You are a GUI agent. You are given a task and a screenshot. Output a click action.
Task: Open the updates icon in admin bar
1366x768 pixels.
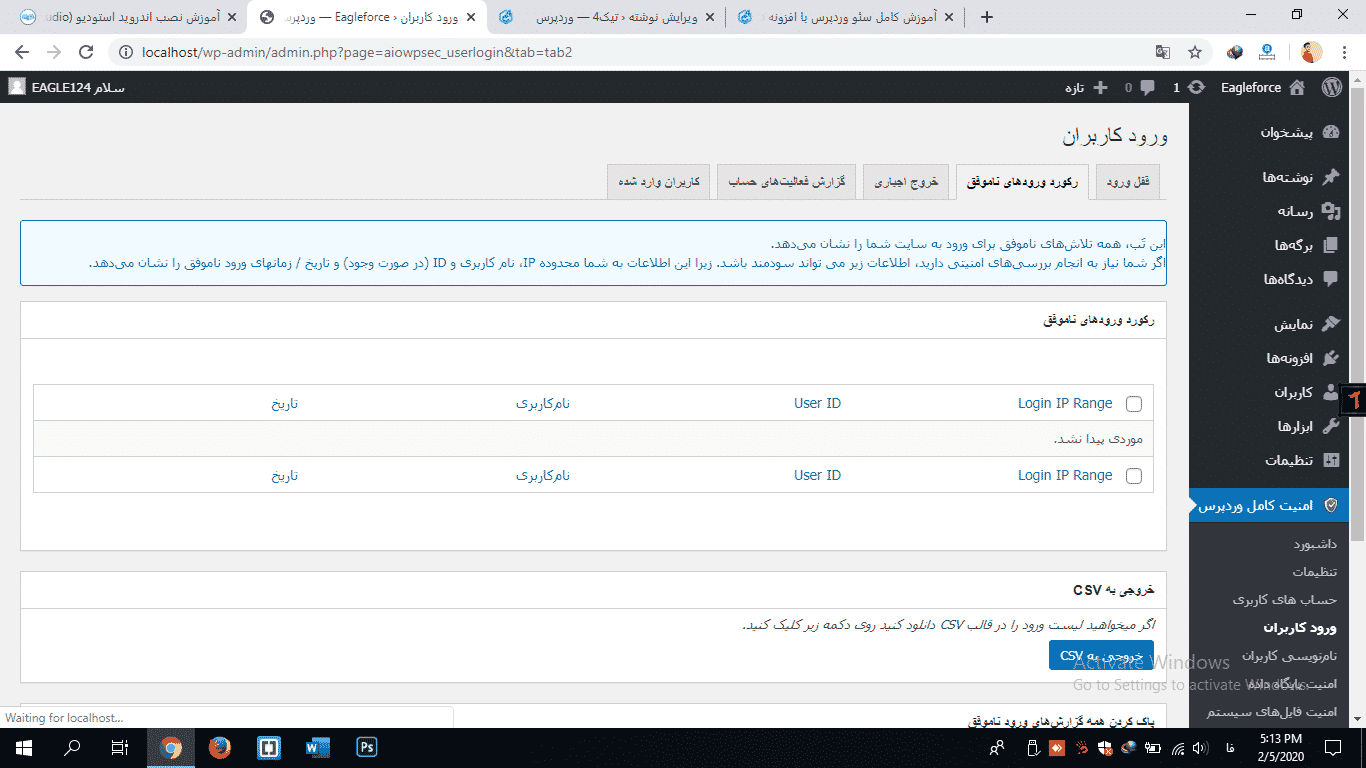(x=1197, y=87)
